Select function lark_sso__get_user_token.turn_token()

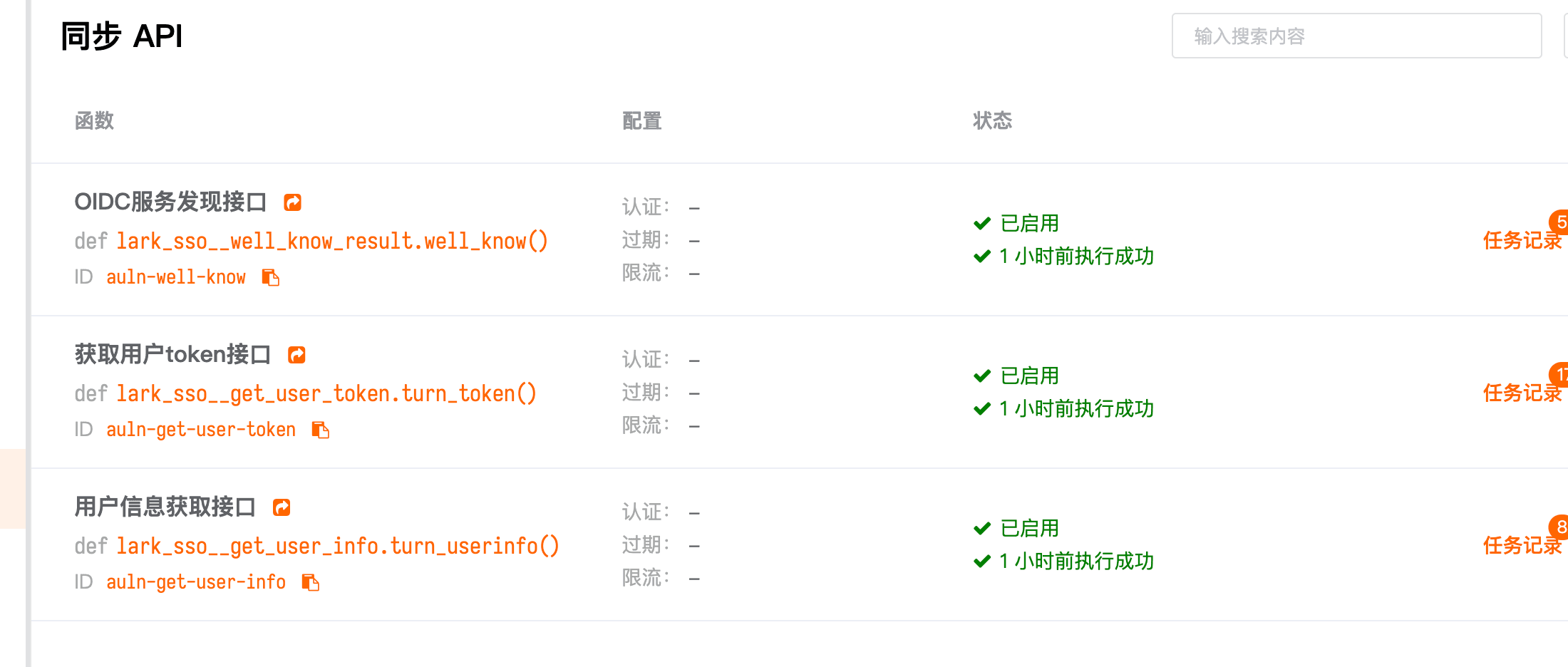(326, 394)
